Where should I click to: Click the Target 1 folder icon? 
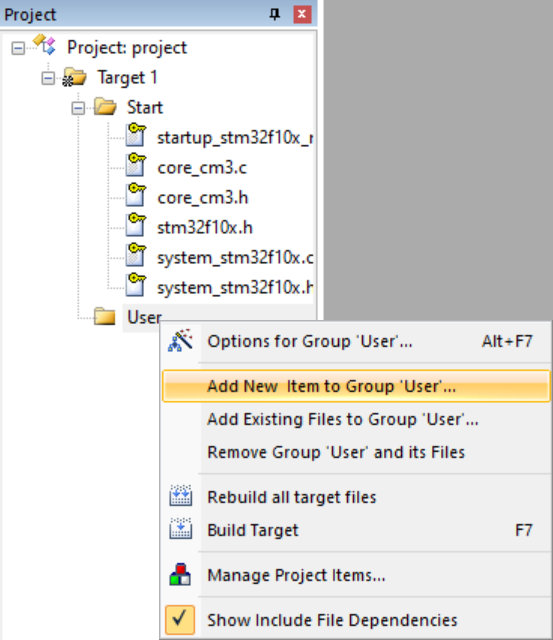click(x=74, y=77)
